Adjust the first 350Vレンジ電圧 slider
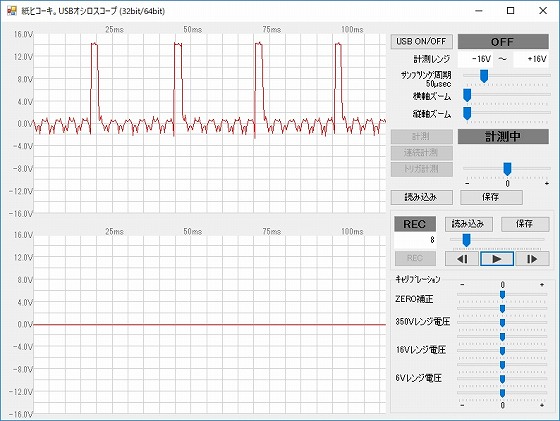This screenshot has width=560, height=421. [502, 323]
